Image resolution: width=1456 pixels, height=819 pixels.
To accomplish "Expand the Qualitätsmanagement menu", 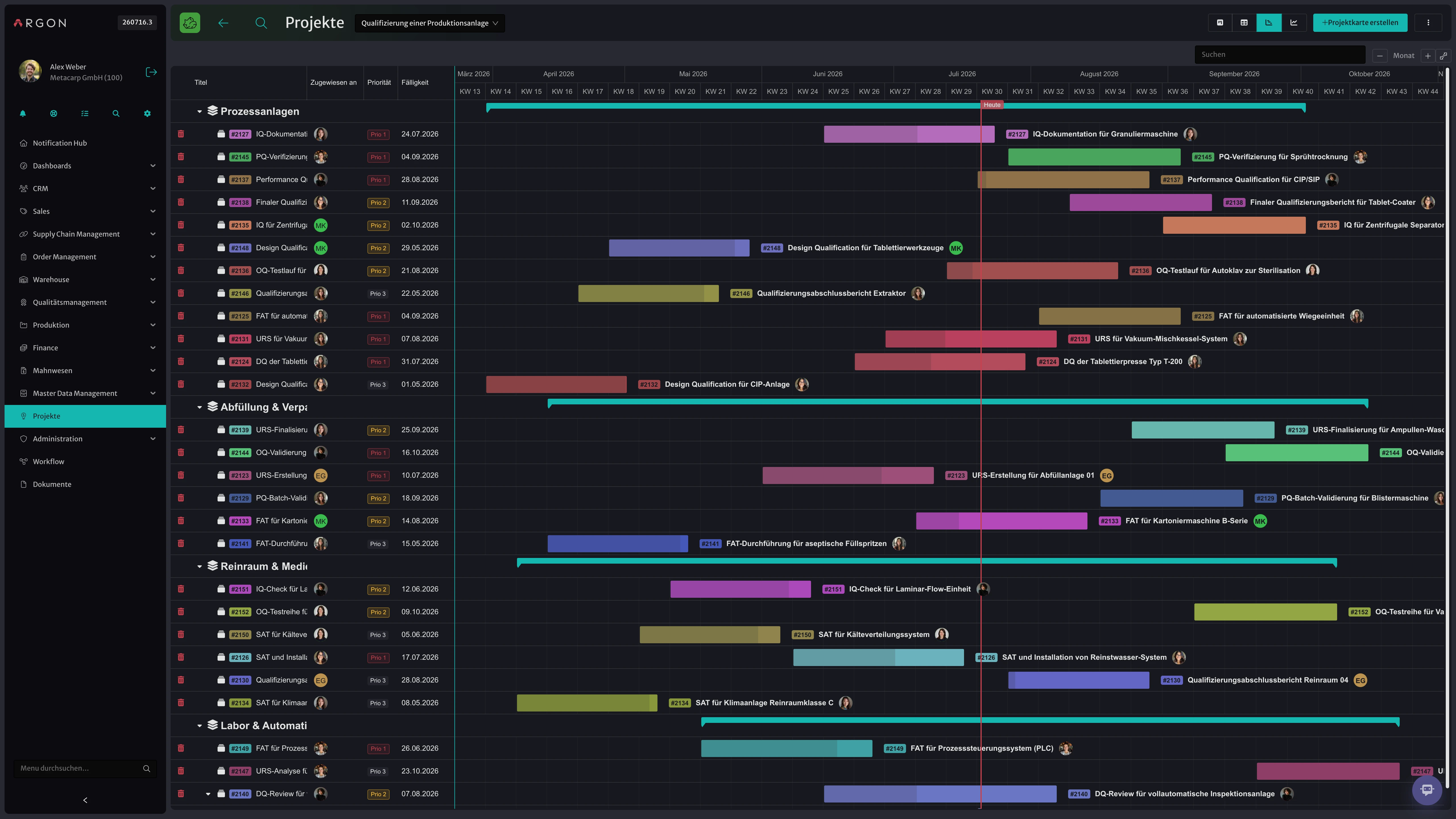I will (85, 302).
